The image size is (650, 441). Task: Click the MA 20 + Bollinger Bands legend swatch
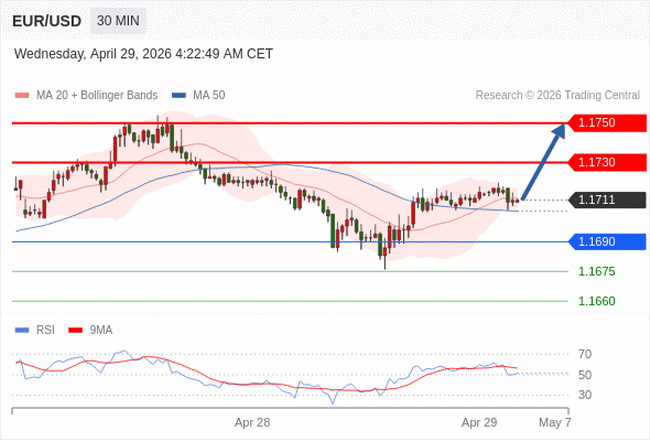pyautogui.click(x=22, y=95)
